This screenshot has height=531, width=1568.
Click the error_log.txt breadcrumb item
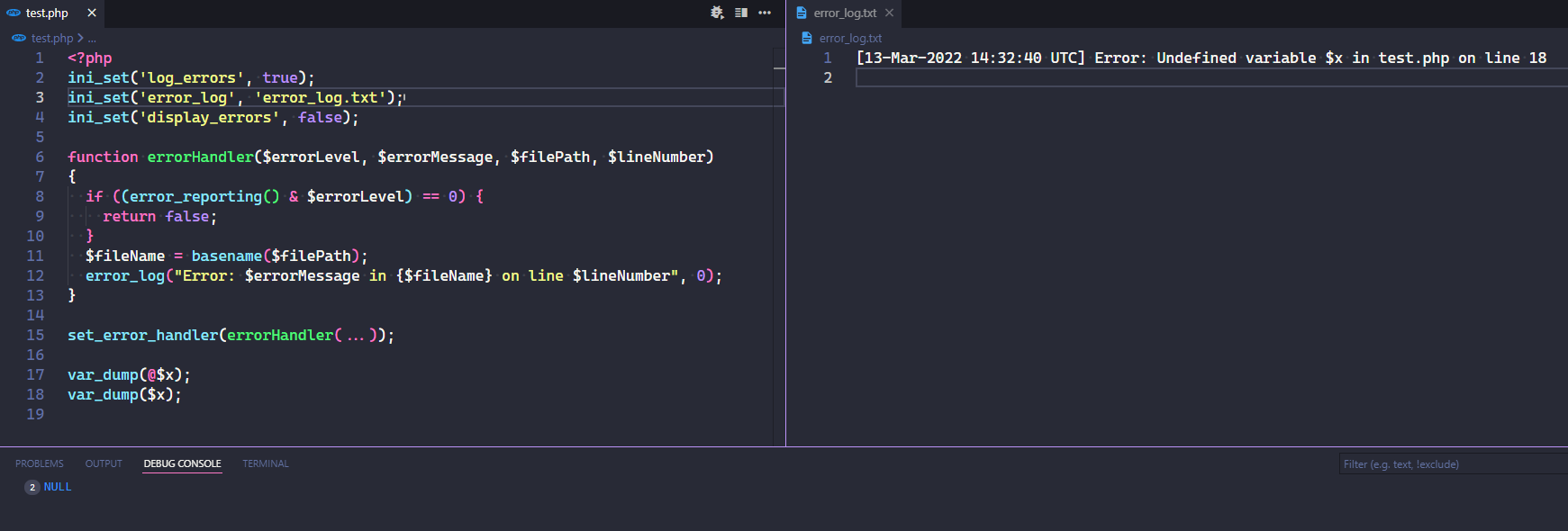click(850, 38)
